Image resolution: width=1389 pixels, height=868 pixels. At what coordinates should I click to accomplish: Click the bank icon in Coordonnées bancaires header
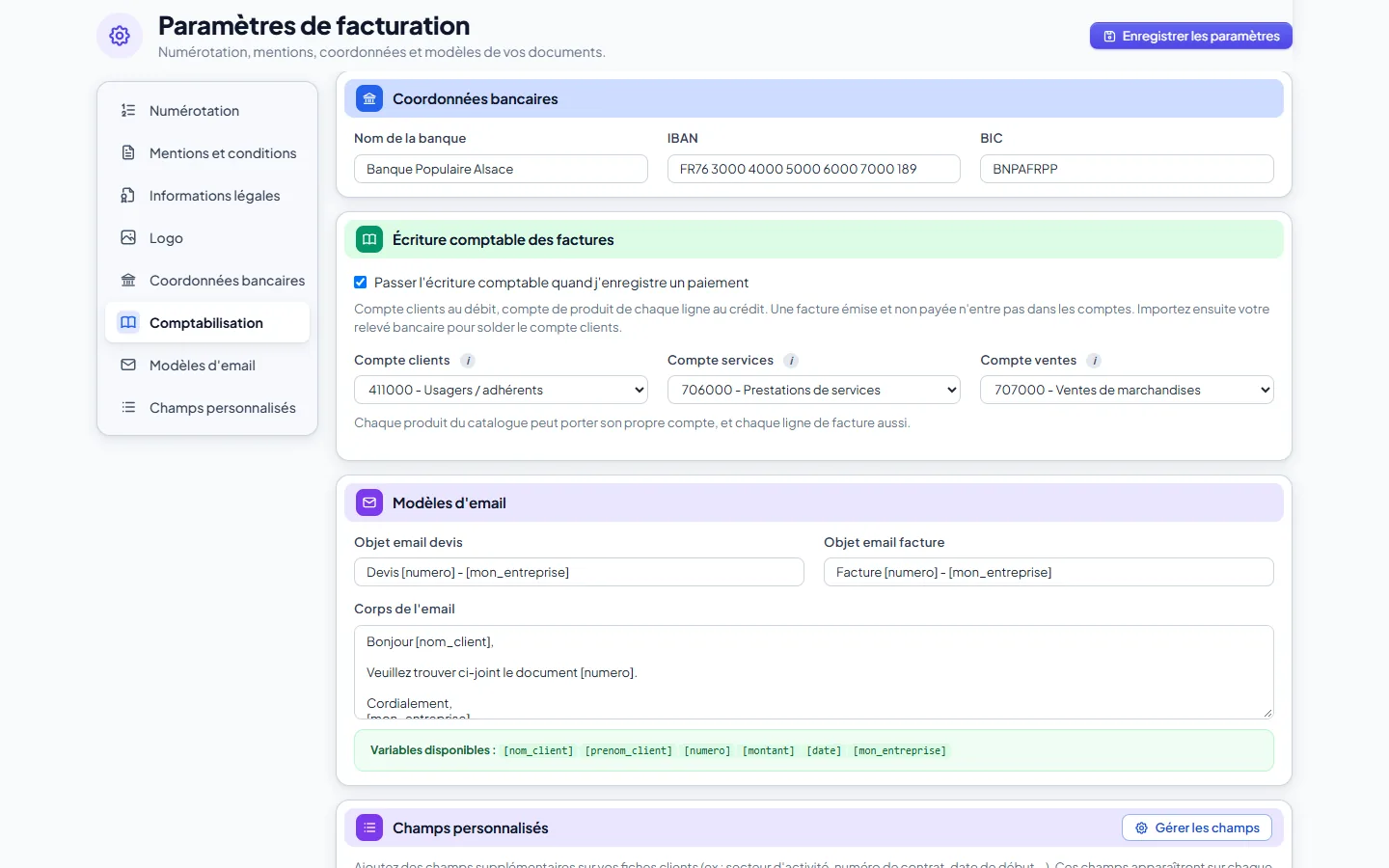(369, 98)
